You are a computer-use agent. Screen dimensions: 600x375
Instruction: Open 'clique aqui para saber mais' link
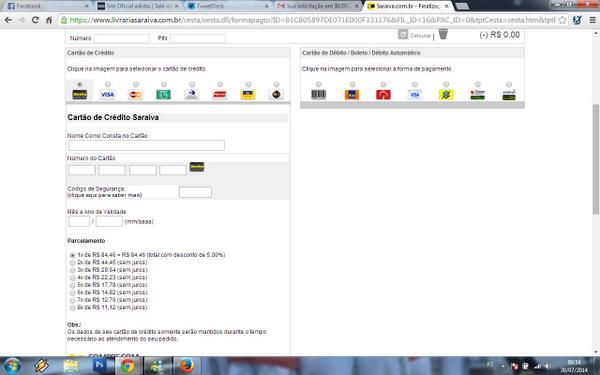pos(104,195)
